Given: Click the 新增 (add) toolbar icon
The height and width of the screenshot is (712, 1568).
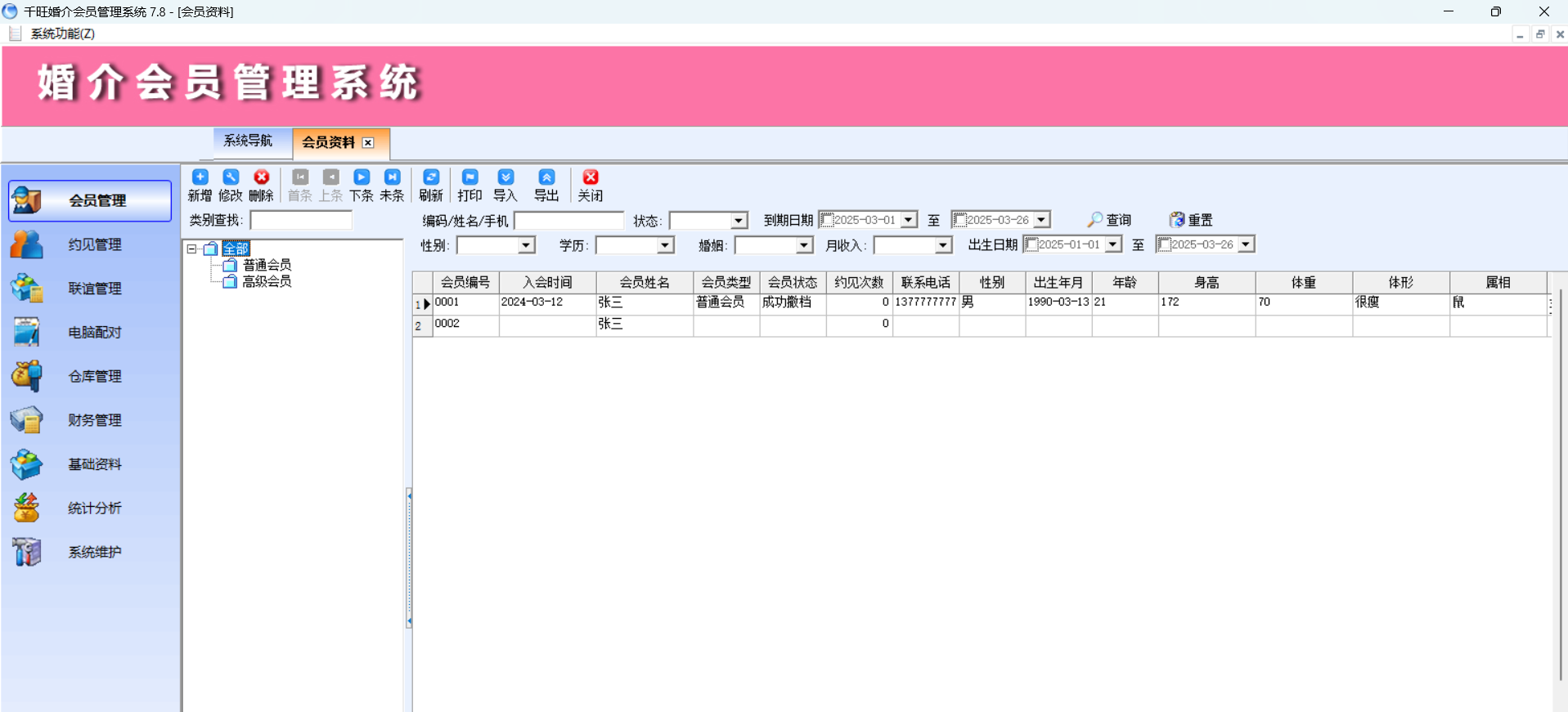Looking at the screenshot, I should (x=200, y=185).
